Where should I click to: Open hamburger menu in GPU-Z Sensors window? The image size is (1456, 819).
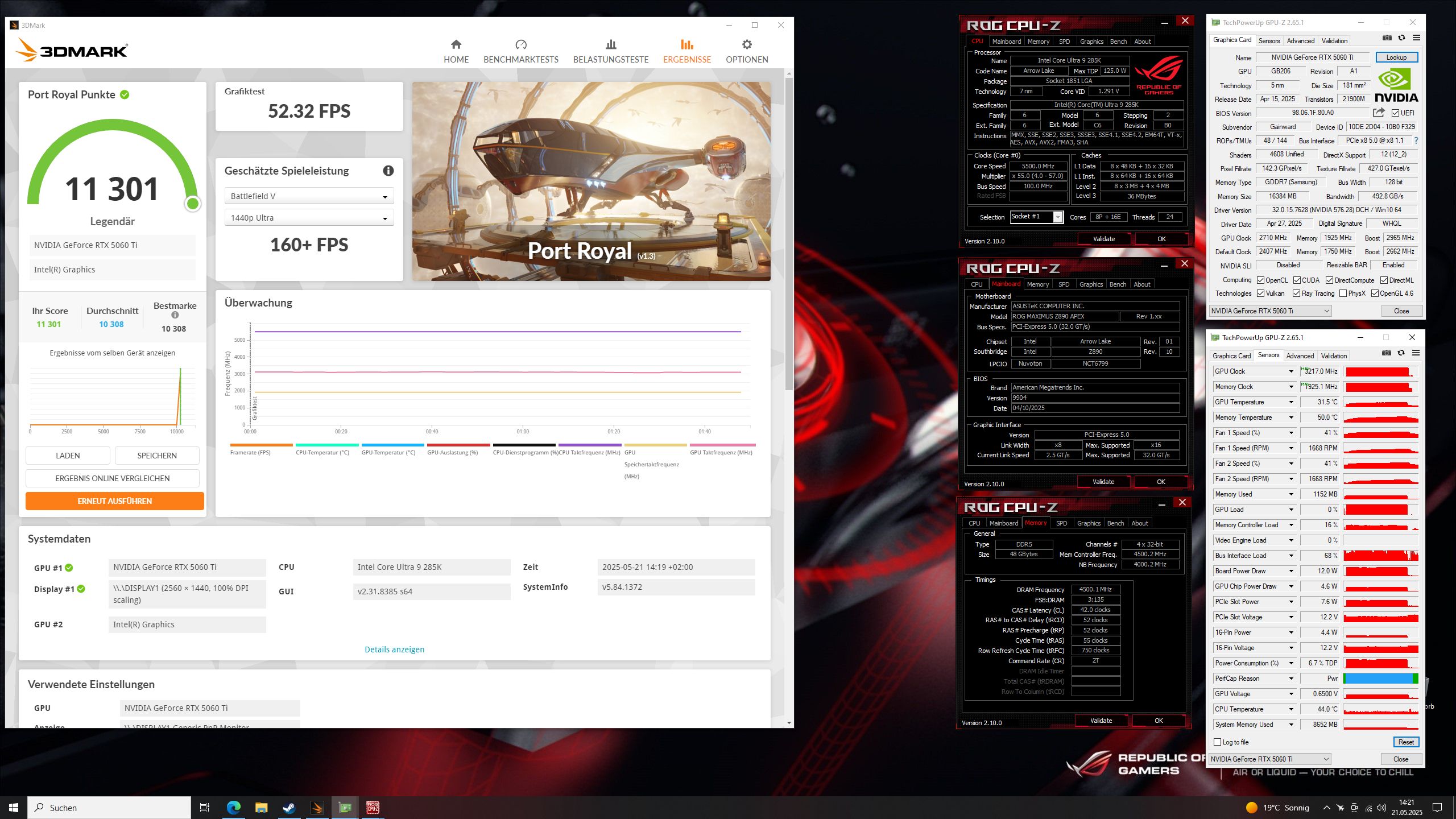pos(1416,353)
